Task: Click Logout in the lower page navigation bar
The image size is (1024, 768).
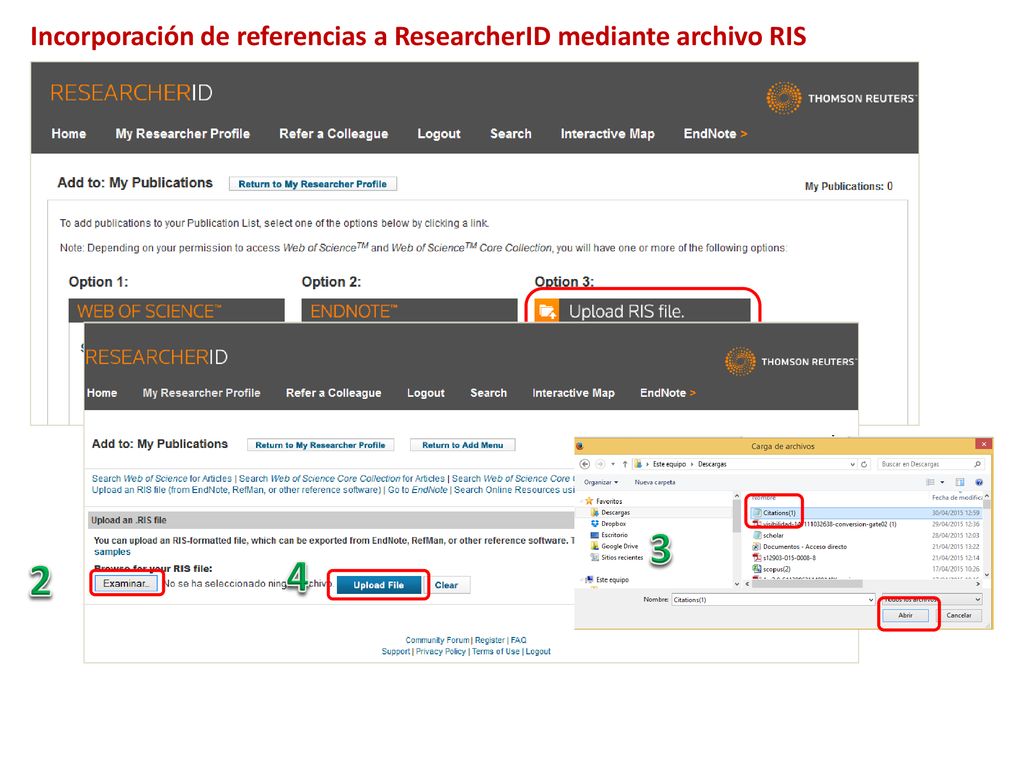Action: pos(426,392)
